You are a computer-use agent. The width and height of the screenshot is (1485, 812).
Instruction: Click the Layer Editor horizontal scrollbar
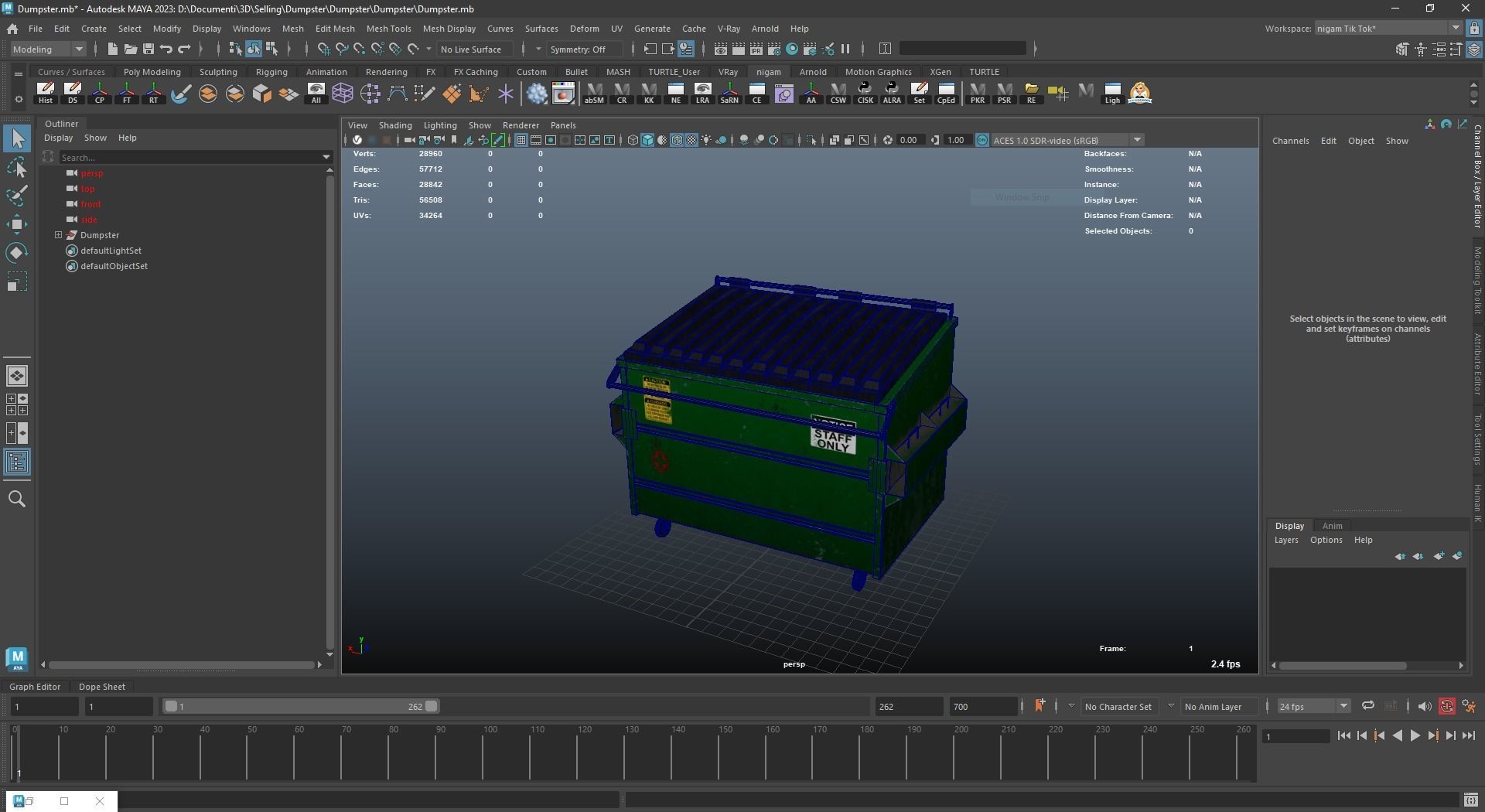1343,665
